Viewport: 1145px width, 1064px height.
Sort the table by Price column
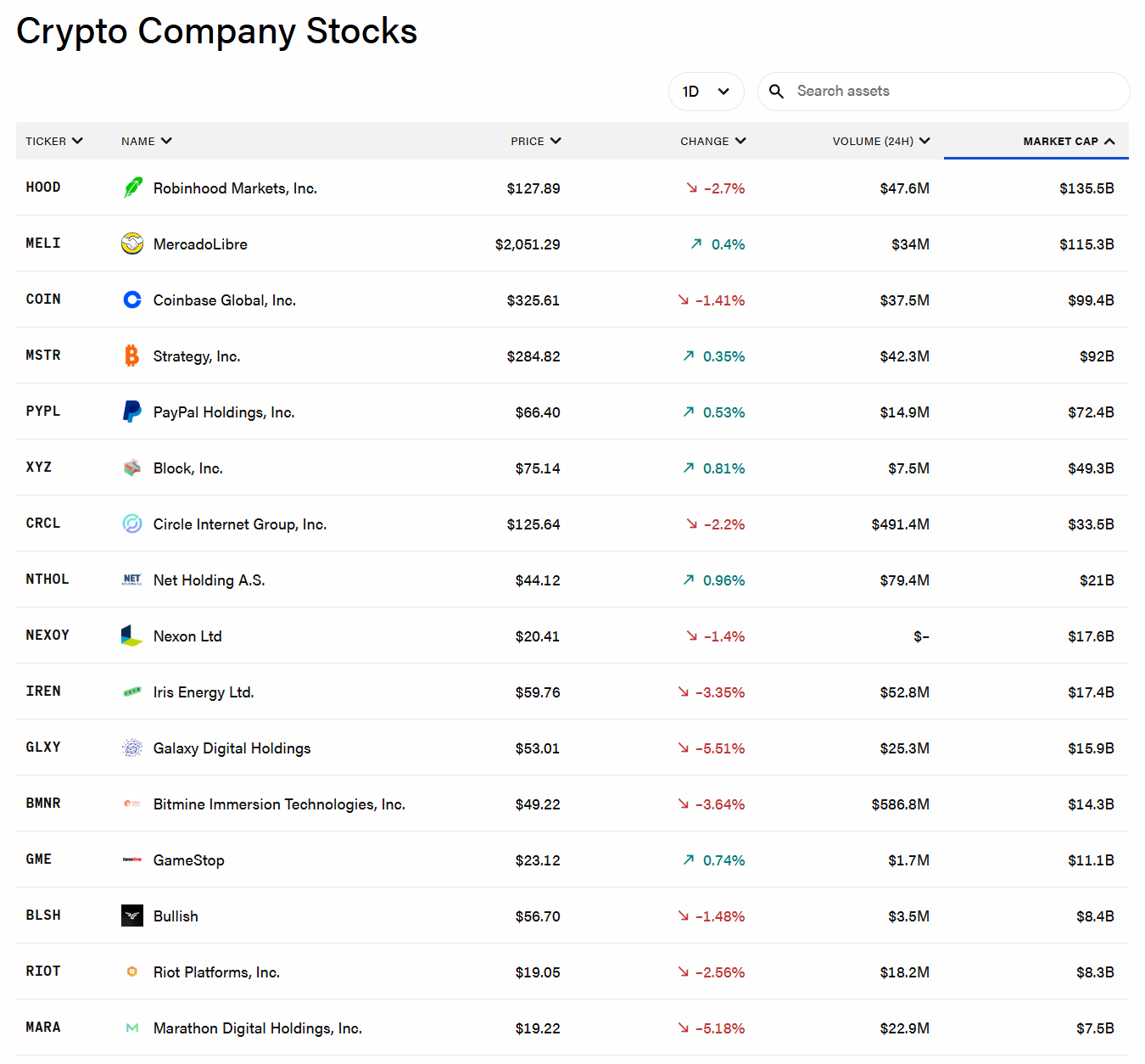click(535, 141)
